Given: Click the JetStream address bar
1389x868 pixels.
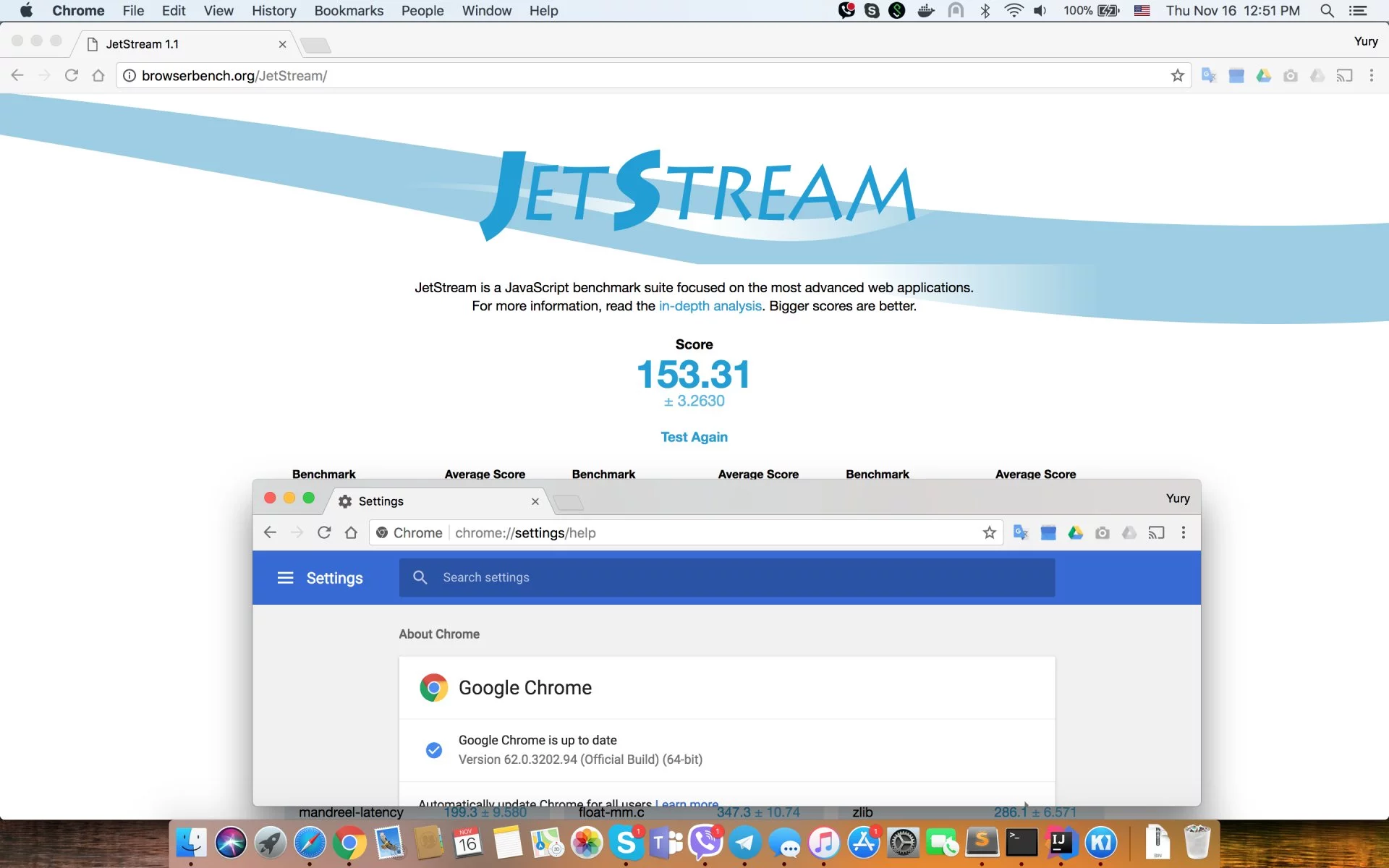Looking at the screenshot, I should click(653, 75).
